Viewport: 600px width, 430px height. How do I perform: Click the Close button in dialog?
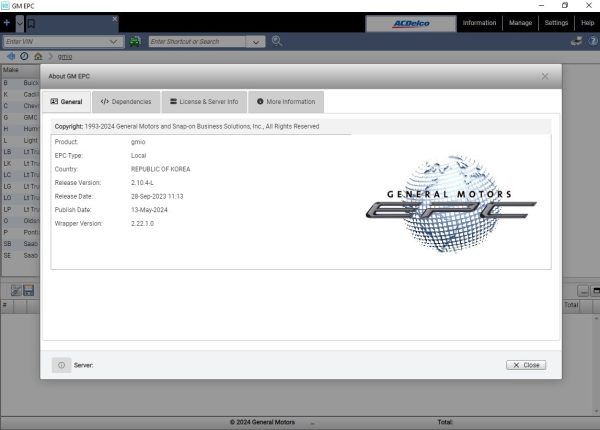tap(526, 365)
